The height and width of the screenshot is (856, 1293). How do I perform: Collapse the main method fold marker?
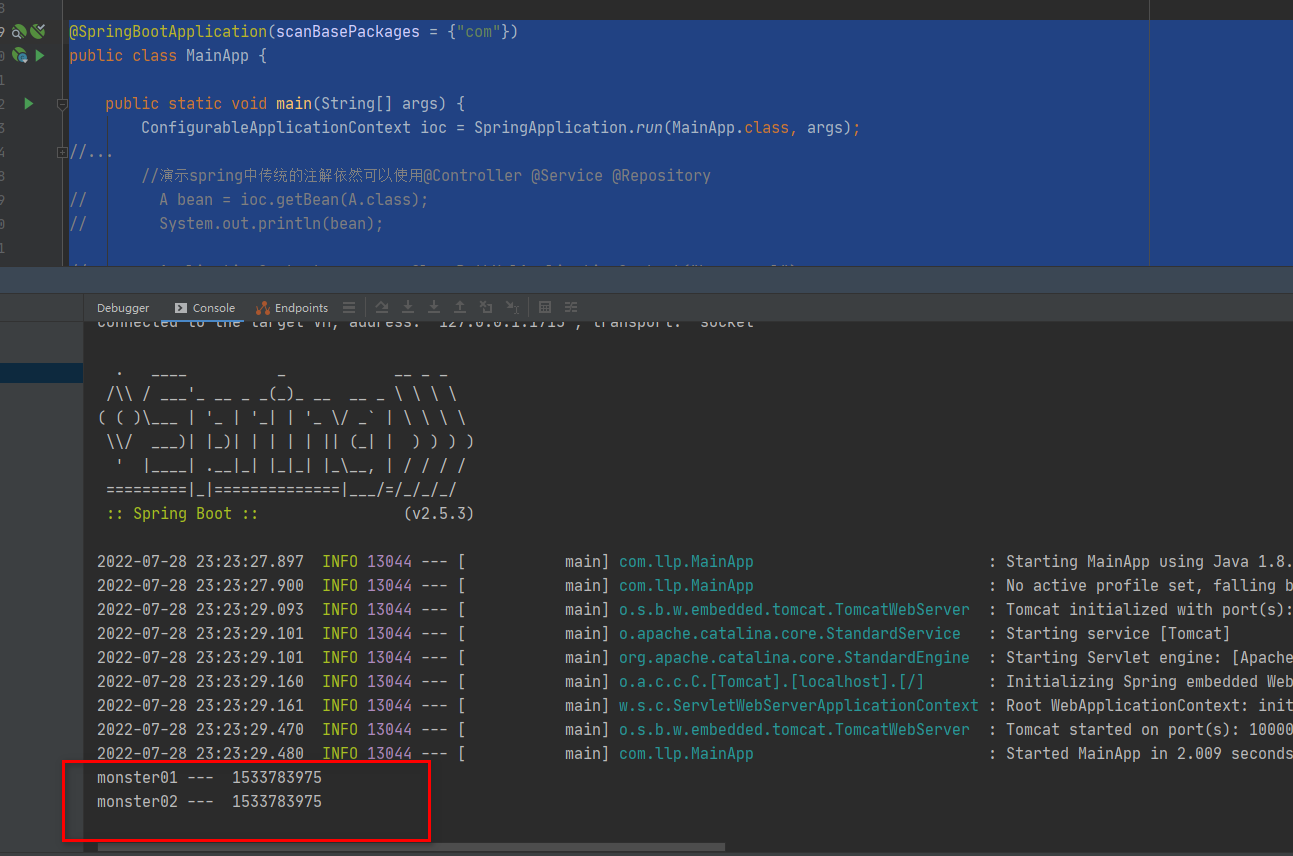click(x=62, y=104)
